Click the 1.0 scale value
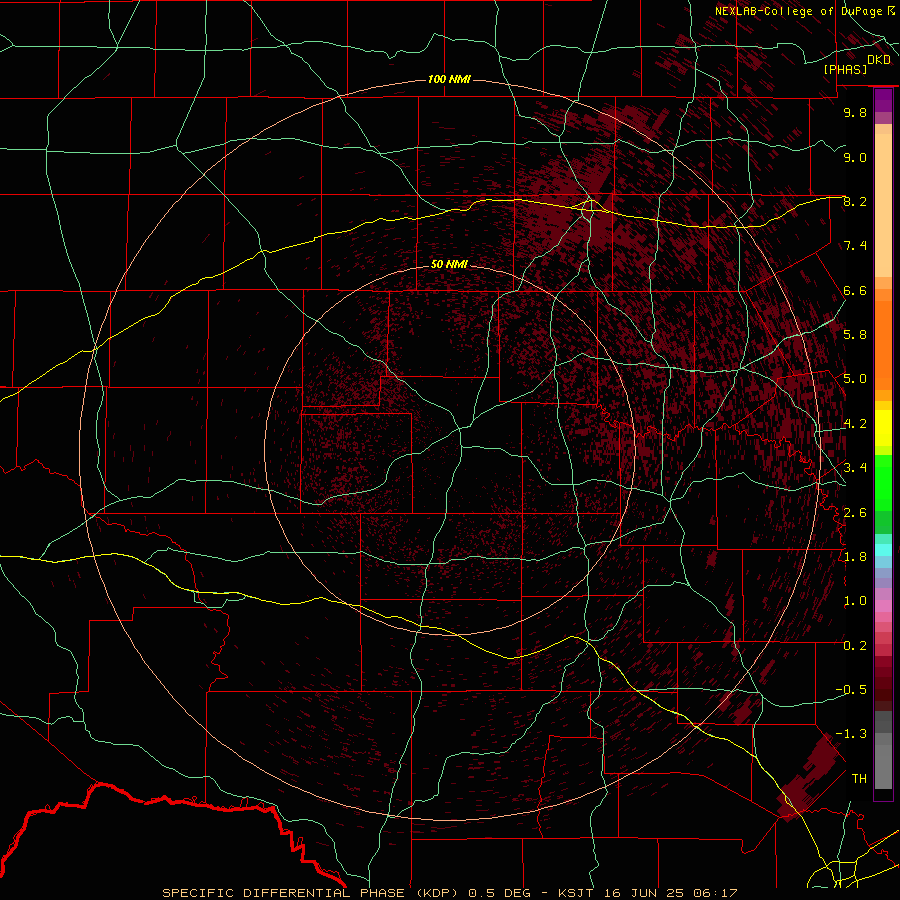This screenshot has width=900, height=900. [855, 601]
